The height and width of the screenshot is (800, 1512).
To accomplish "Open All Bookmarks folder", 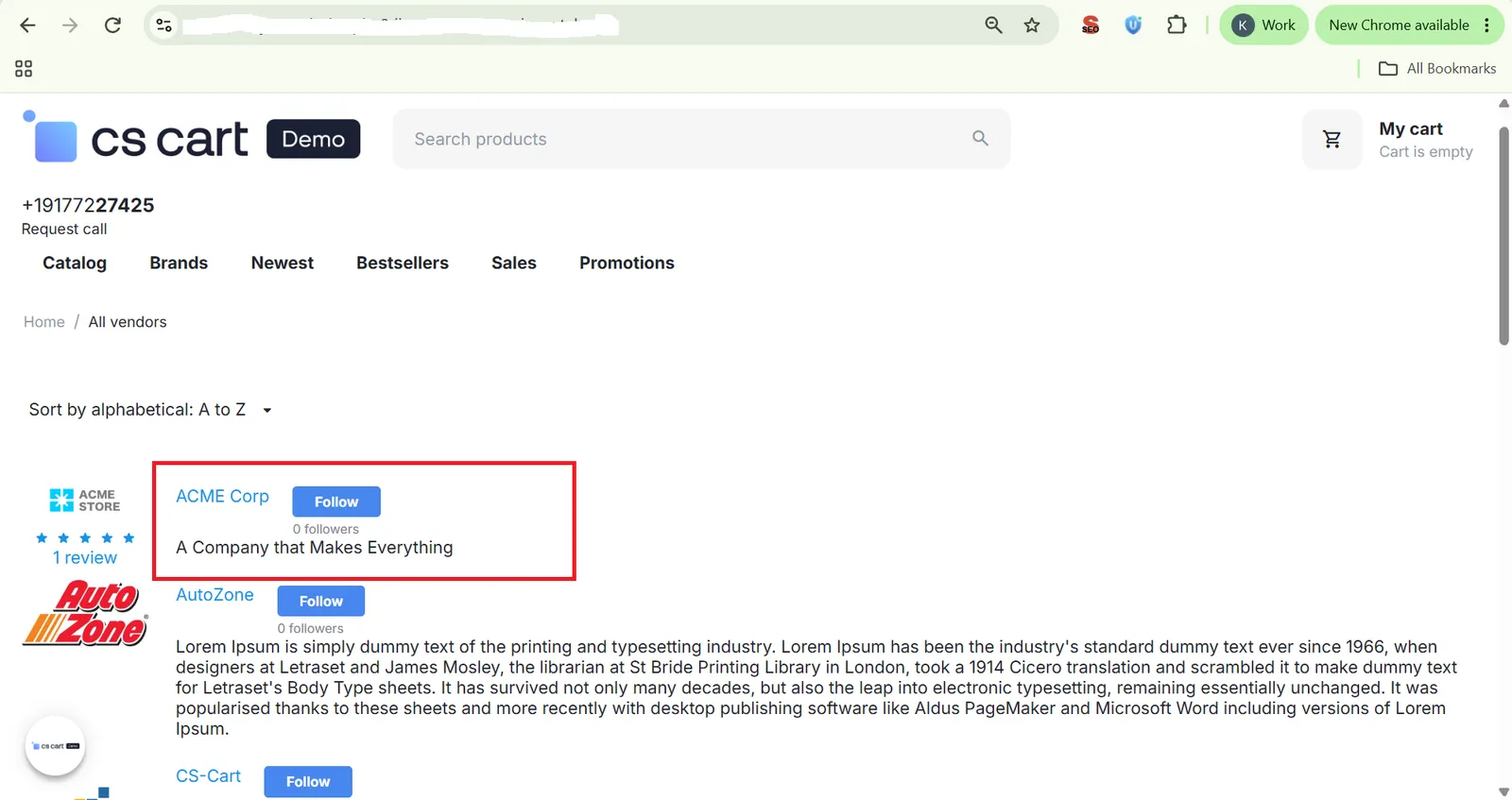I will pos(1437,69).
